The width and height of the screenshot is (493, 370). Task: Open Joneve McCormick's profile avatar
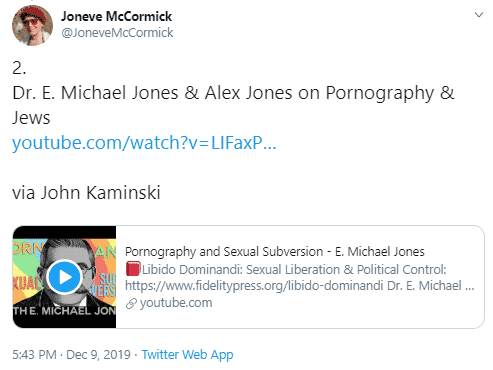tap(32, 25)
